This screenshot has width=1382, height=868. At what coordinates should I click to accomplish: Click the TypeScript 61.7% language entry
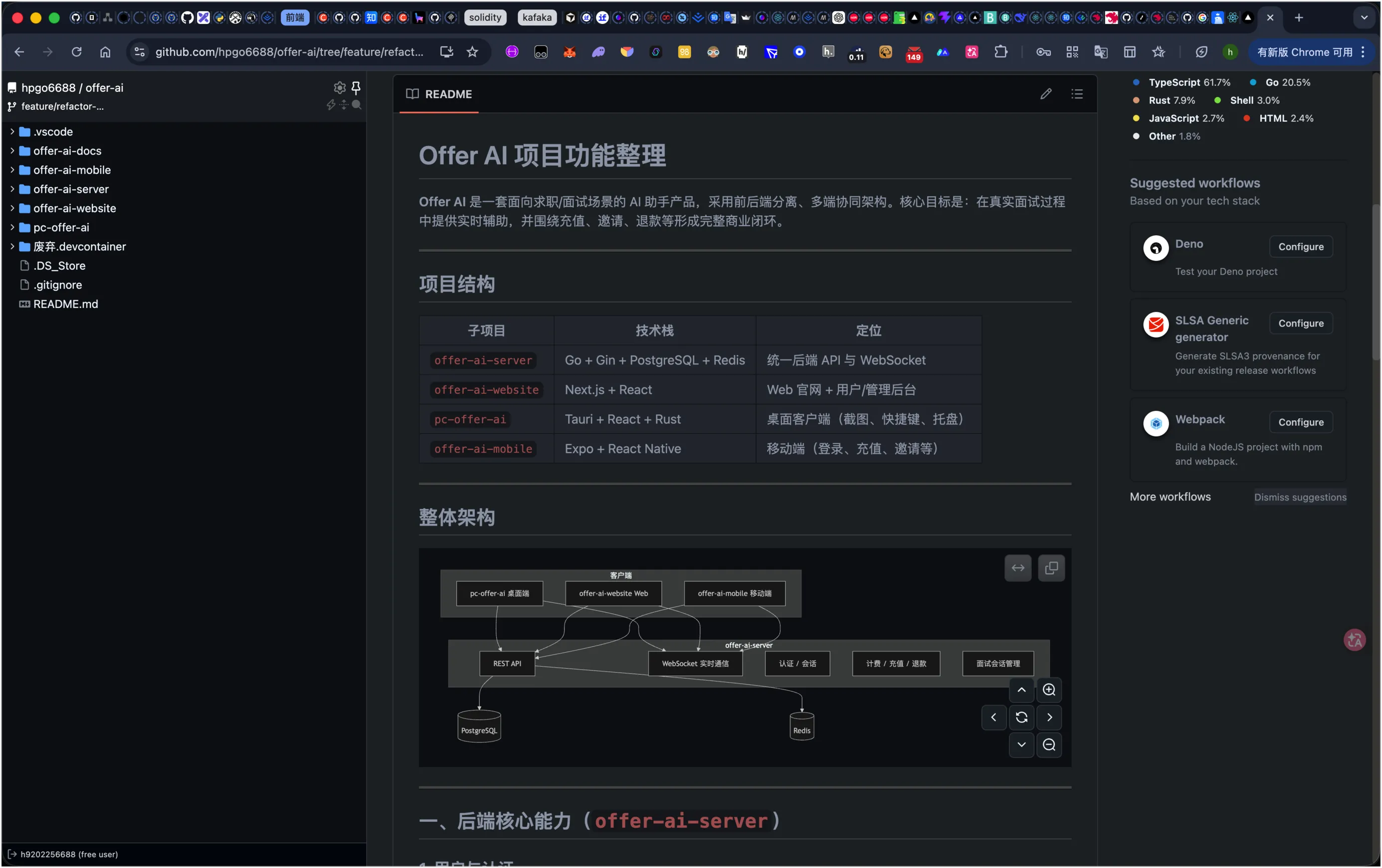coord(1182,82)
